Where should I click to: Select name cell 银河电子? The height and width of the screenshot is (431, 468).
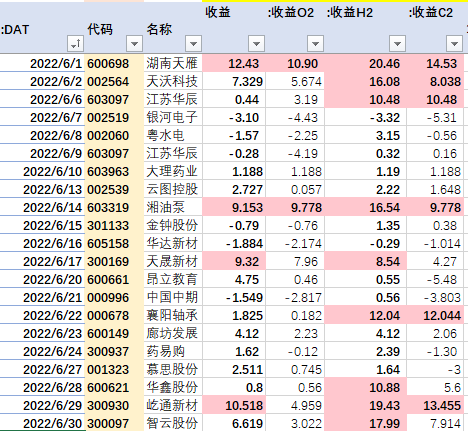click(x=173, y=117)
